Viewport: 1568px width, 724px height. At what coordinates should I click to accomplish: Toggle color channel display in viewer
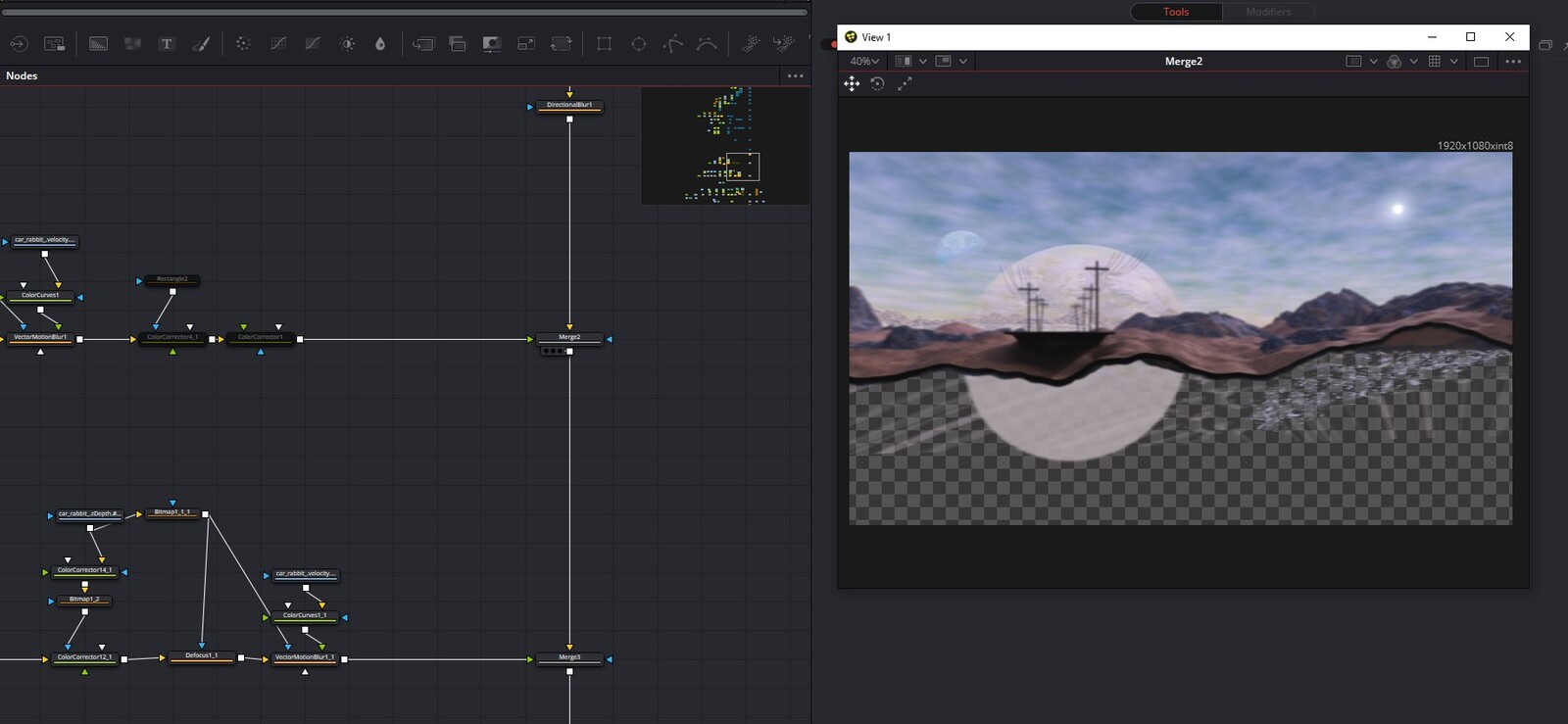[1395, 61]
